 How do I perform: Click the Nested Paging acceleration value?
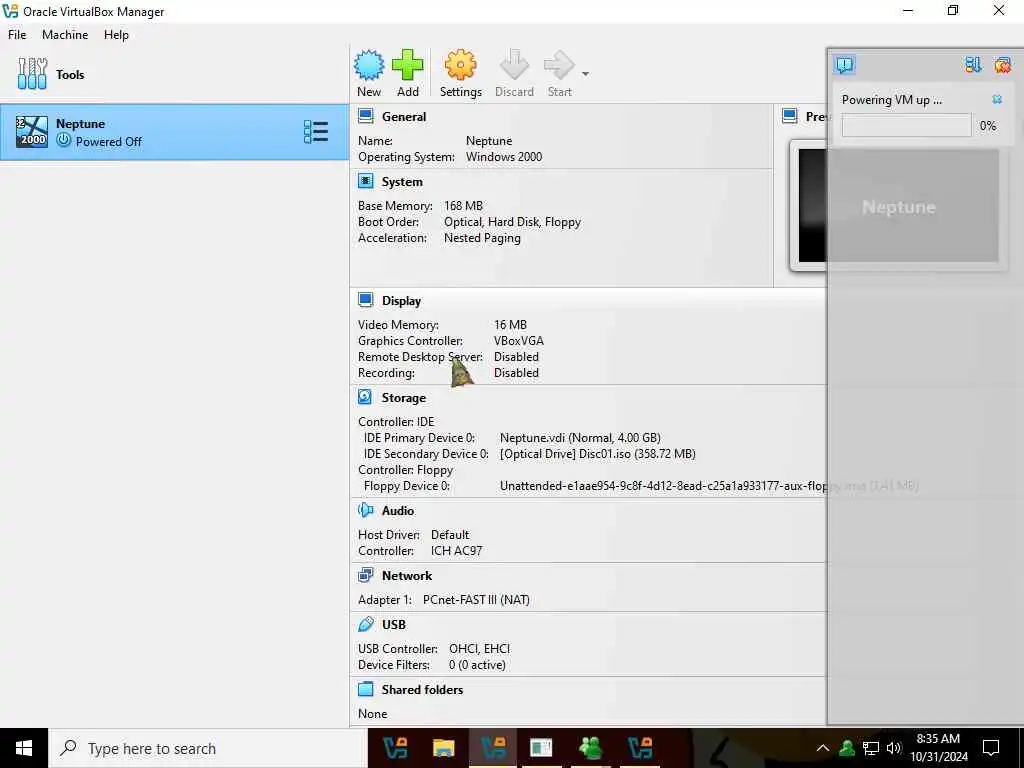point(482,238)
